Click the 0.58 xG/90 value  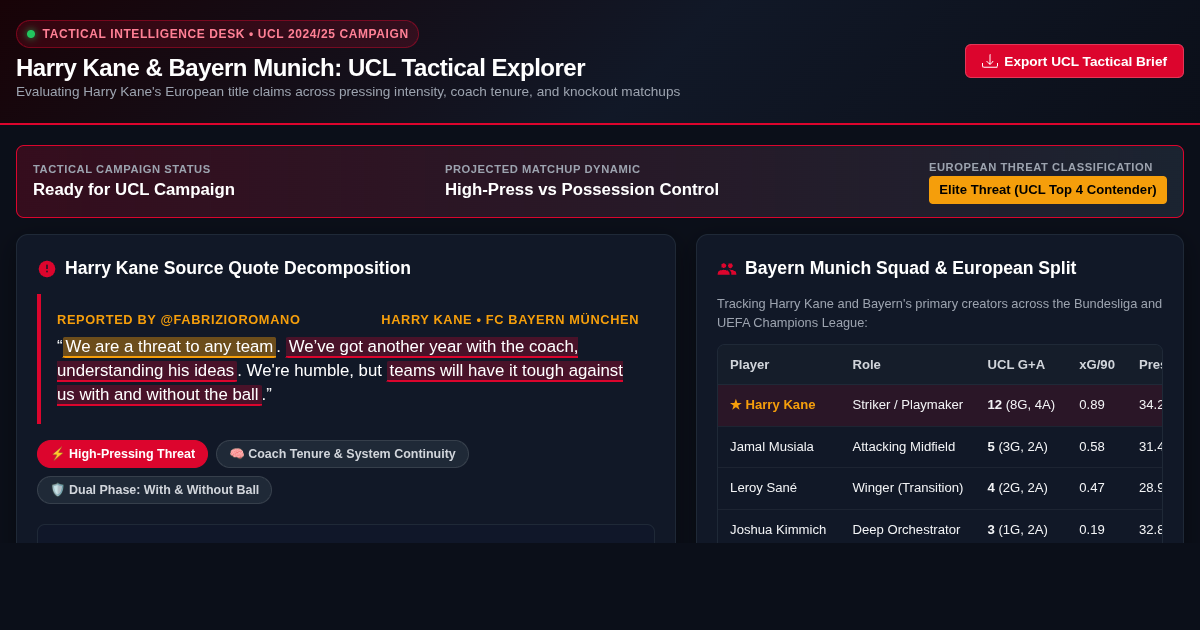1092,447
